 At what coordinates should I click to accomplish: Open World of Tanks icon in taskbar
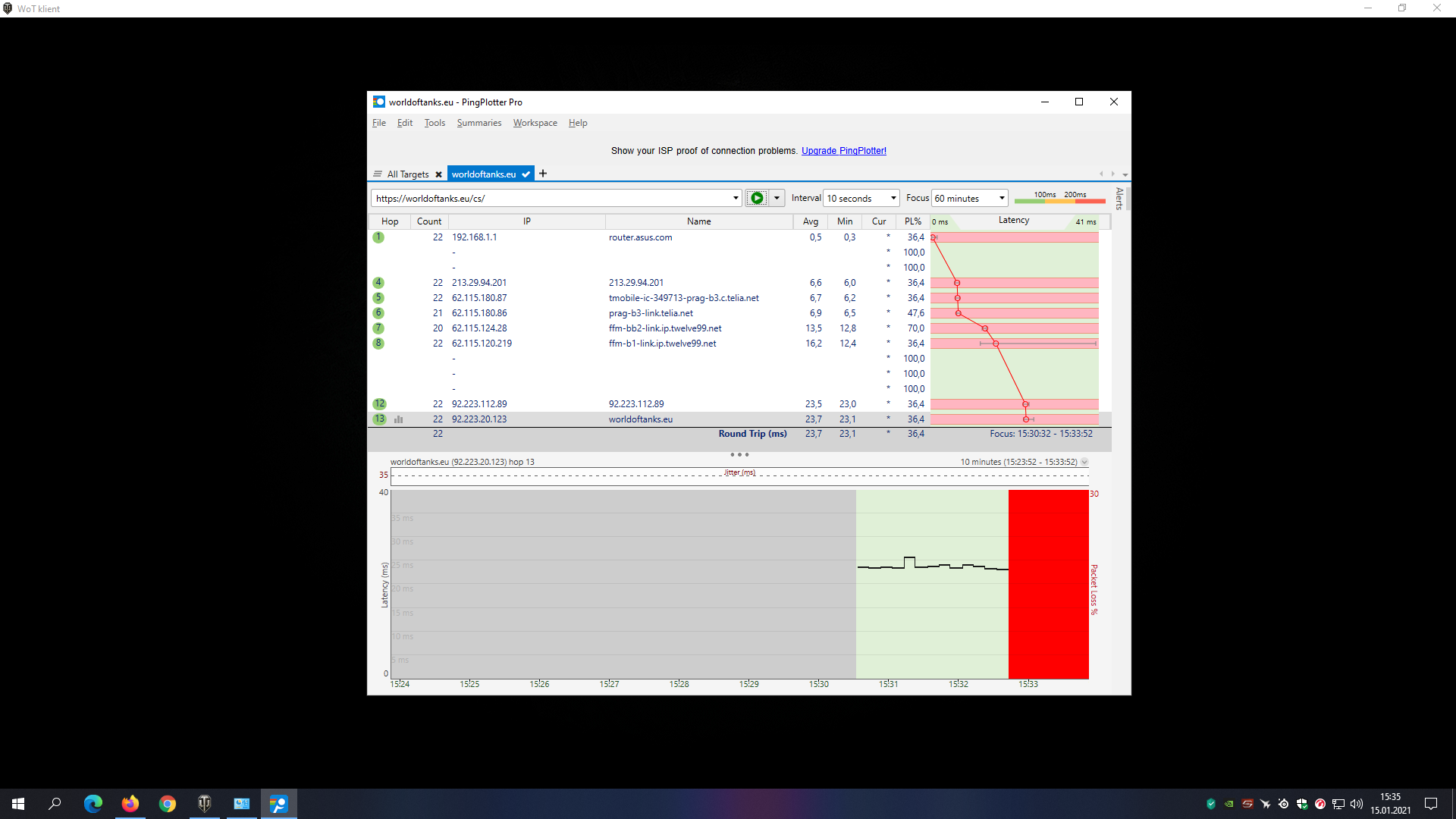coord(204,803)
